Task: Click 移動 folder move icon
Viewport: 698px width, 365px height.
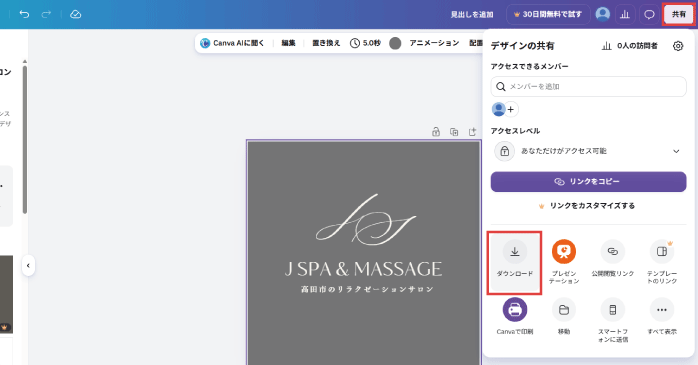Action: pos(564,309)
